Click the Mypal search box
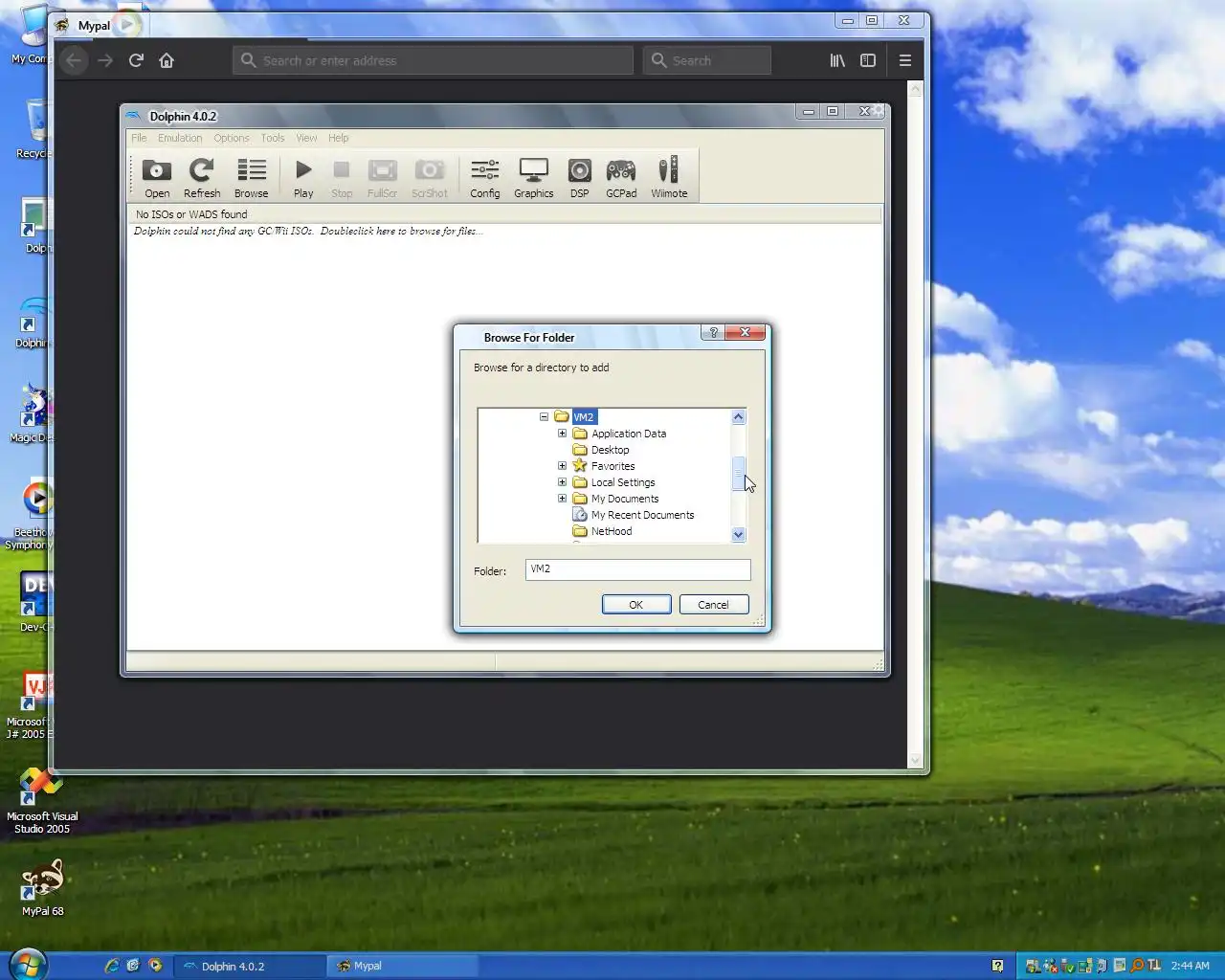Viewport: 1225px width, 980px height. pos(707,60)
